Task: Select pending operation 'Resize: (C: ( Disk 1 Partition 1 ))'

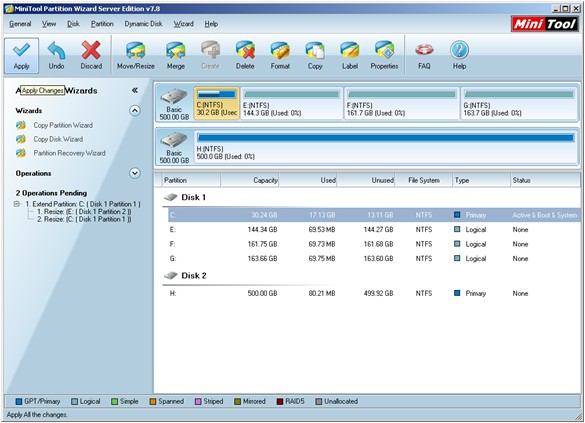Action: (x=84, y=219)
